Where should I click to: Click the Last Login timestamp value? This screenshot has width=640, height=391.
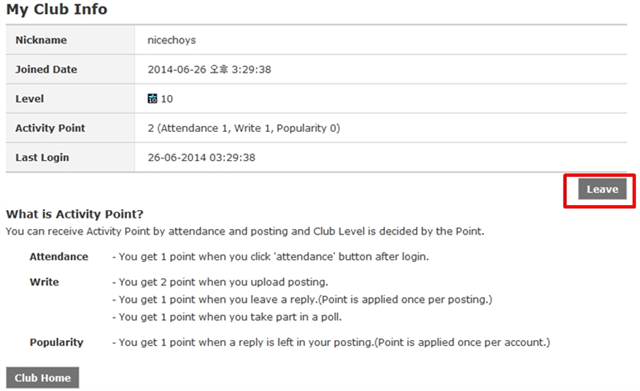(201, 158)
